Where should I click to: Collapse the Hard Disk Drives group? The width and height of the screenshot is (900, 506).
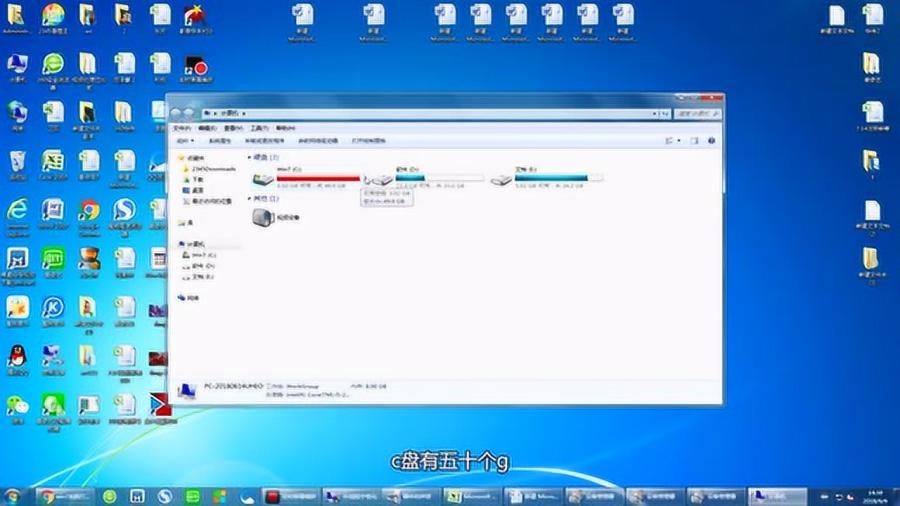[x=249, y=158]
